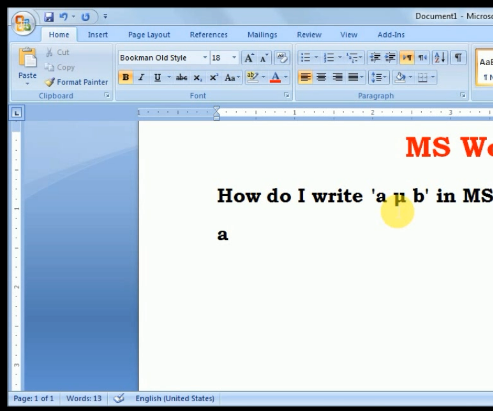This screenshot has height=411, width=493.
Task: Expand the font name dropdown list
Action: click(205, 58)
